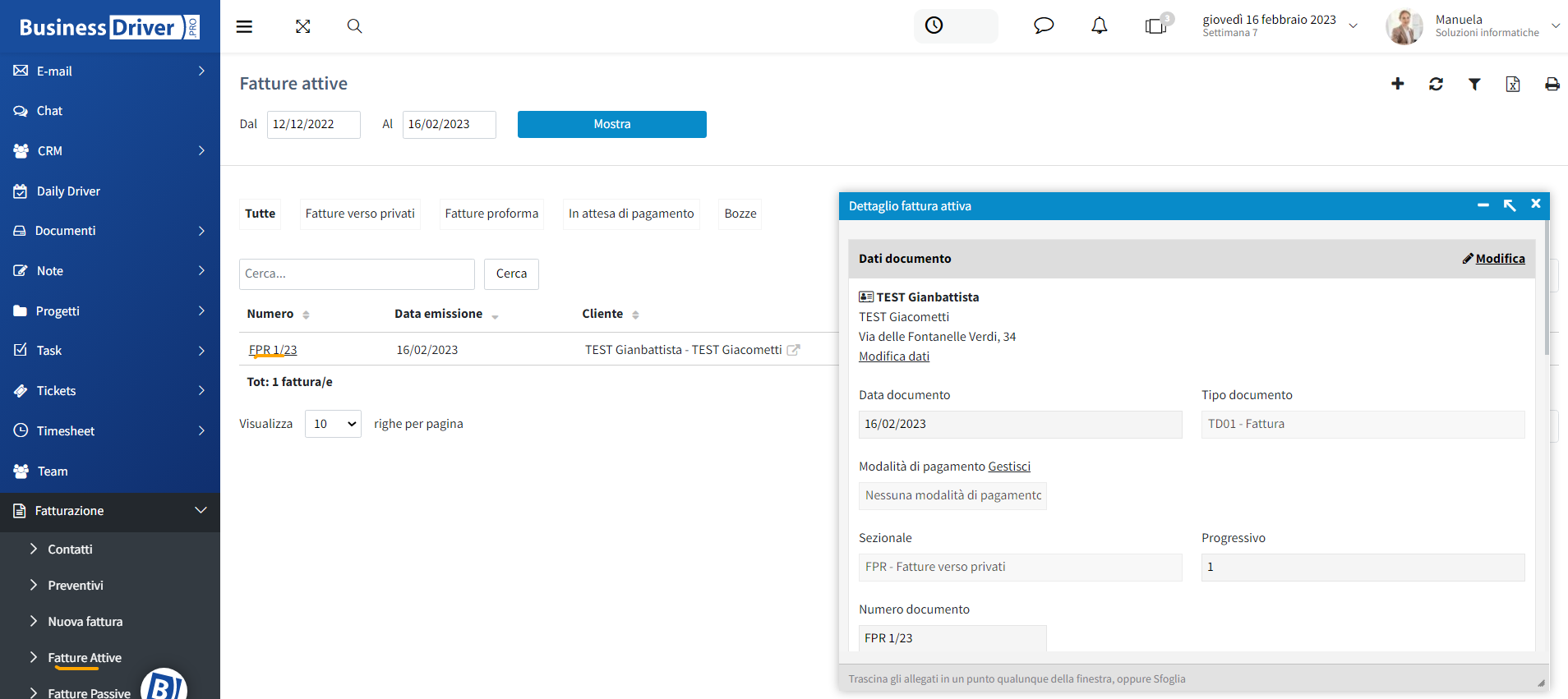Open the Manuela user menu chevron
Image resolution: width=1568 pixels, height=699 pixels.
pos(1556,26)
